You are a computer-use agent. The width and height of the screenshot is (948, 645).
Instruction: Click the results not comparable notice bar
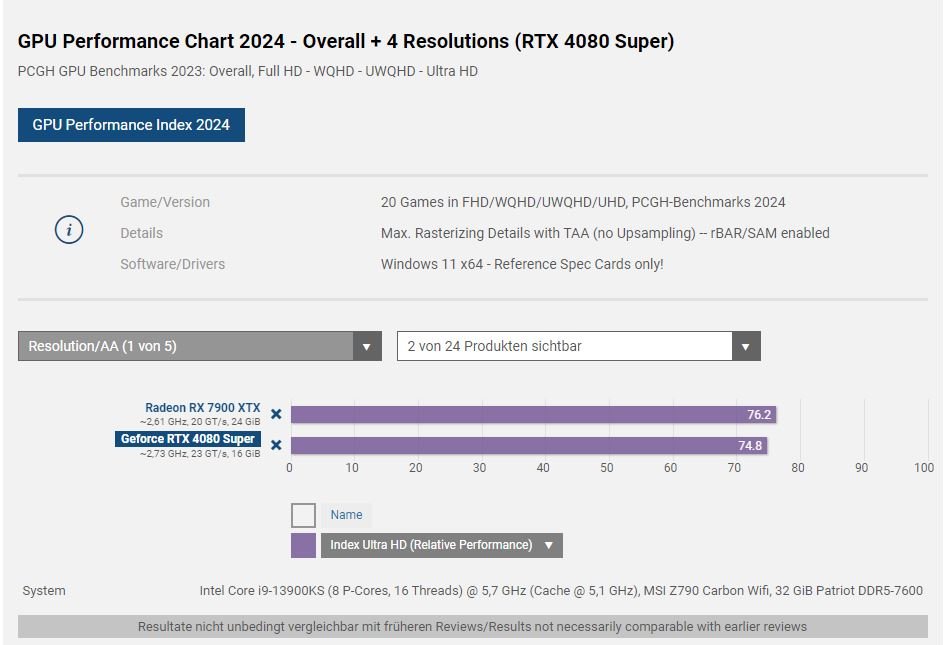(473, 627)
